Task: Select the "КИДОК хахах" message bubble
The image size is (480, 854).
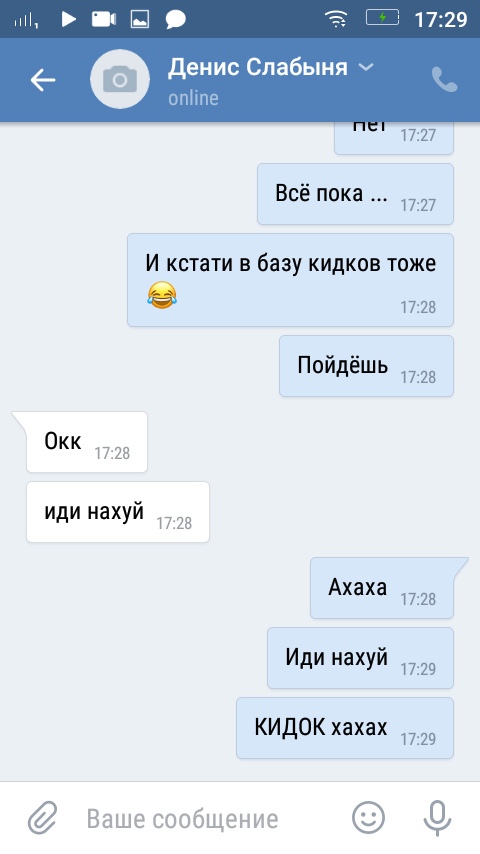Action: click(x=345, y=728)
